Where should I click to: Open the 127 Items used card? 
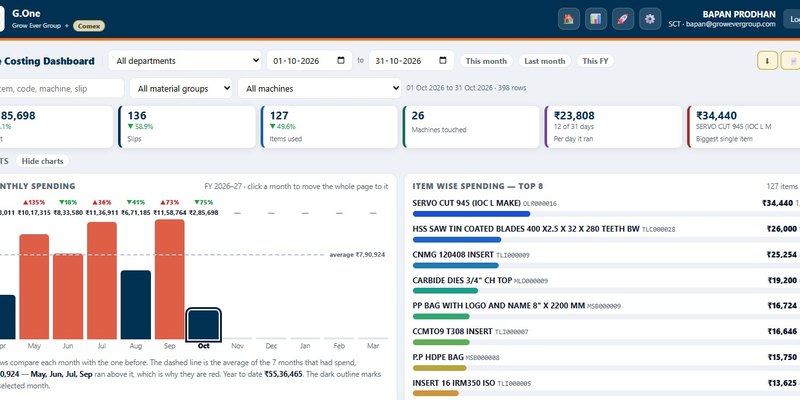click(x=329, y=127)
